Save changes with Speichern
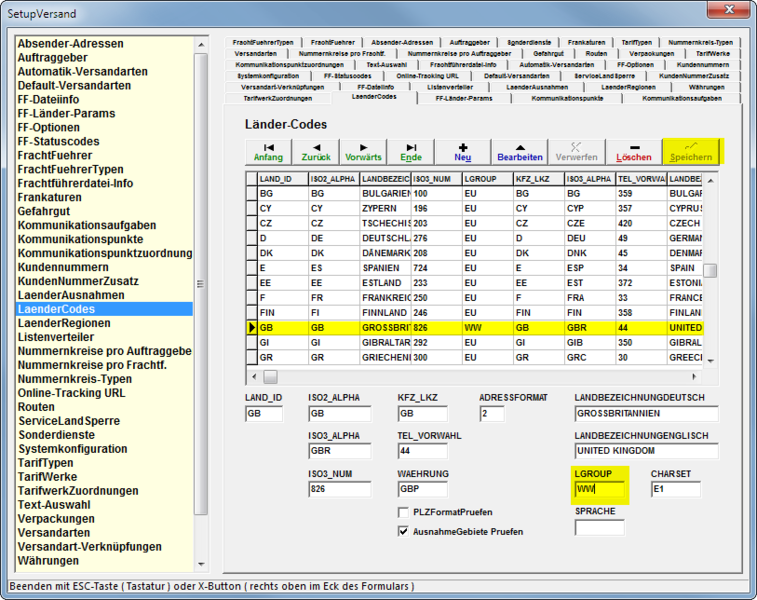757x600 pixels. coord(691,151)
